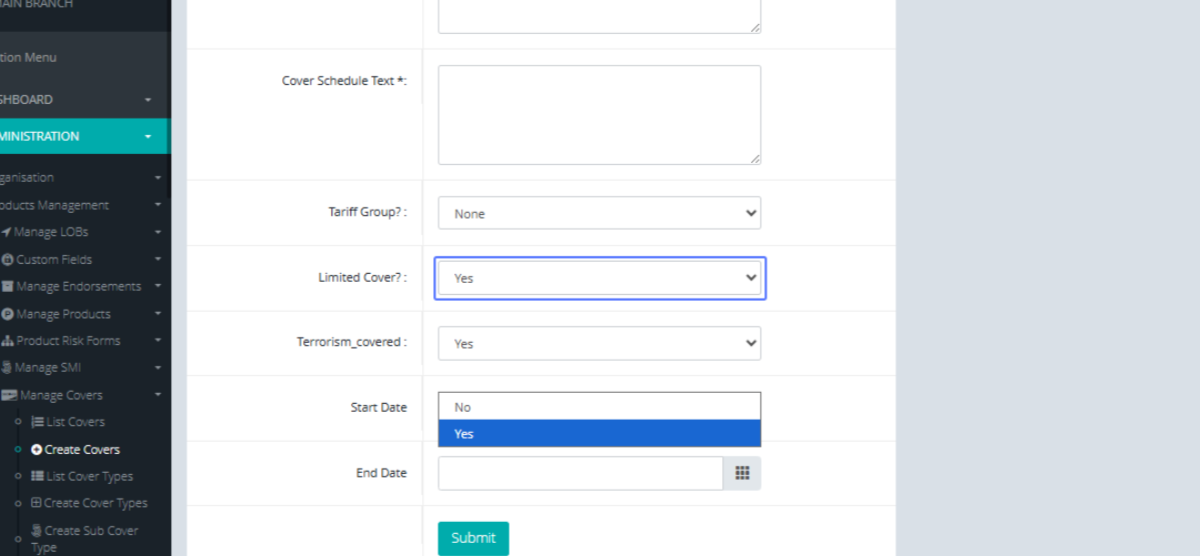Select No from the dropdown list
Image resolution: width=1200 pixels, height=556 pixels.
(599, 407)
